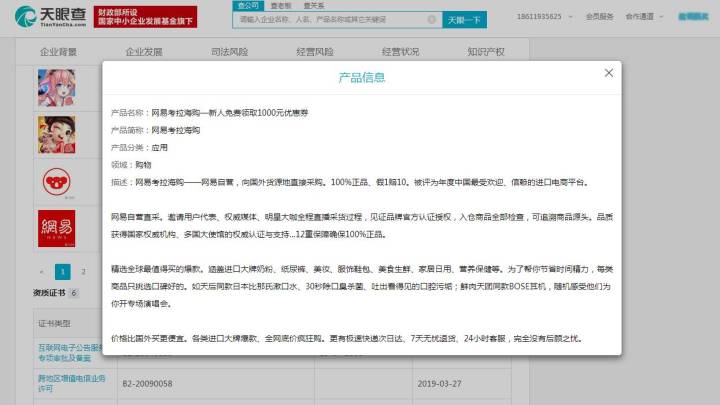Click the 证书类型 column header
Screen dimensions: 720x405
(x=55, y=323)
